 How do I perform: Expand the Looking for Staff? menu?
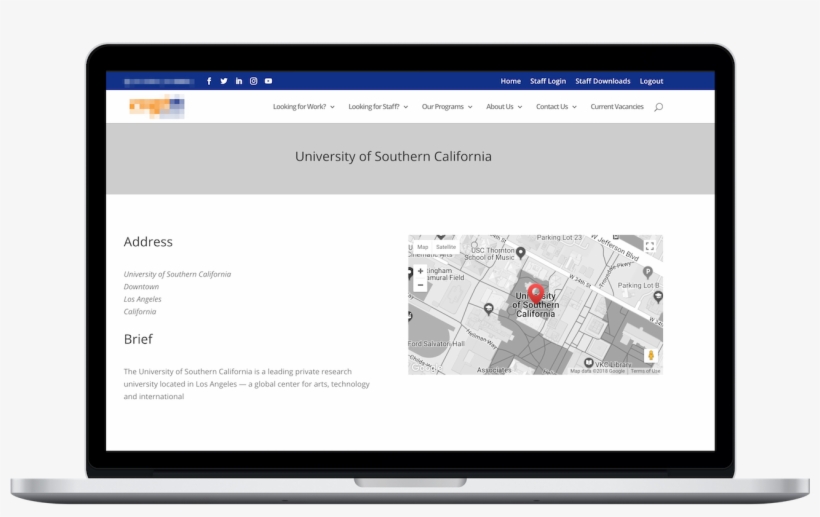point(378,107)
